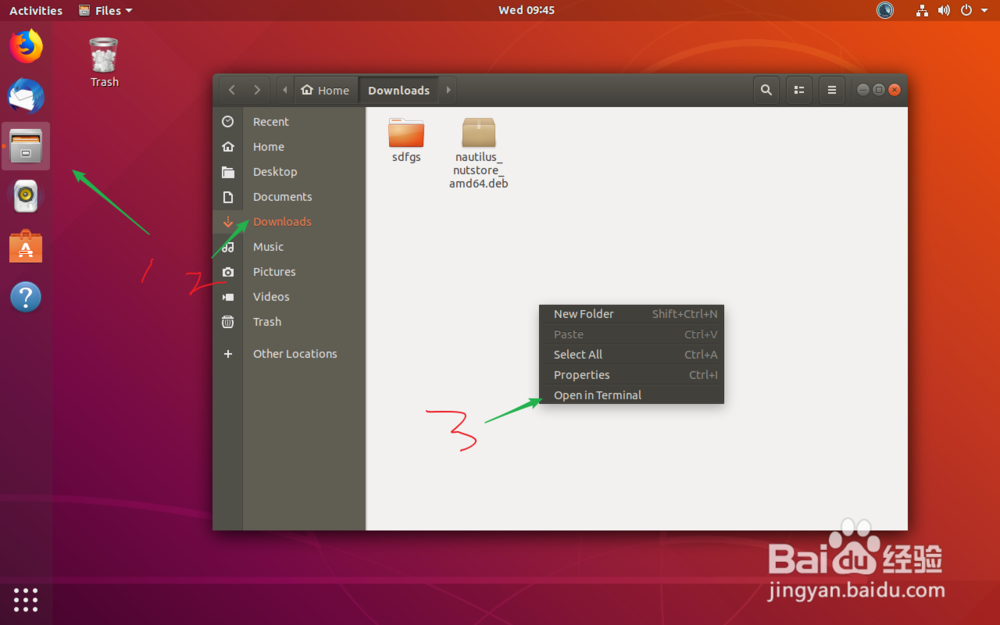The height and width of the screenshot is (625, 1000).
Task: Click the Home house sidebar icon
Action: 228,147
